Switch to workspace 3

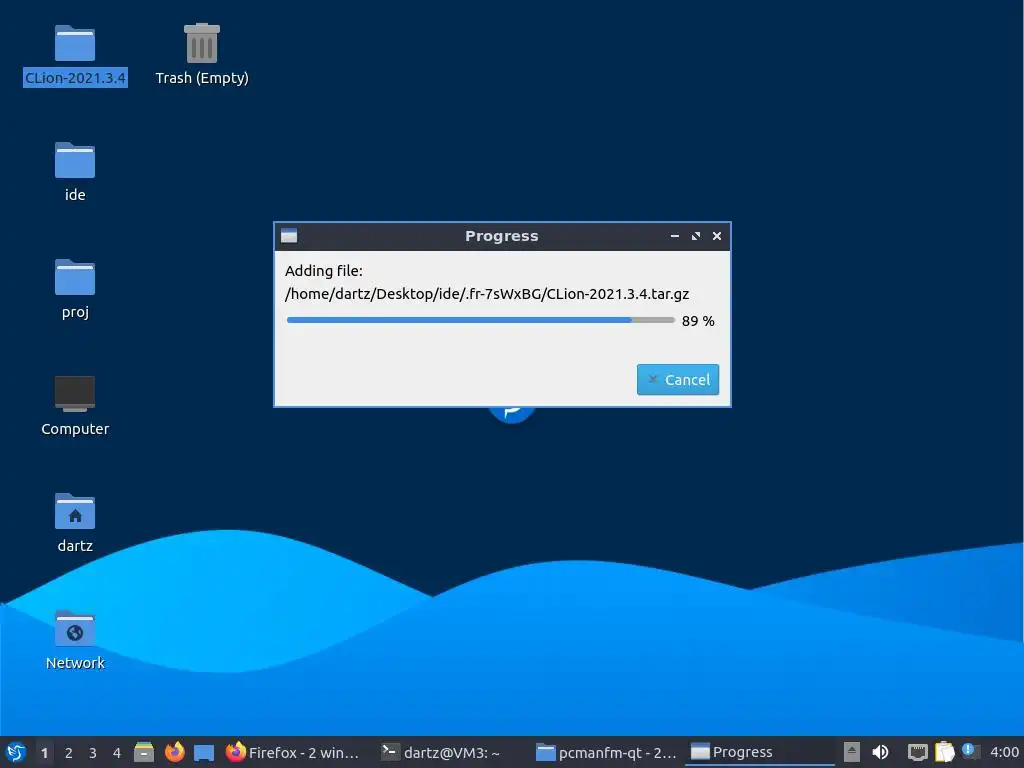click(x=93, y=752)
